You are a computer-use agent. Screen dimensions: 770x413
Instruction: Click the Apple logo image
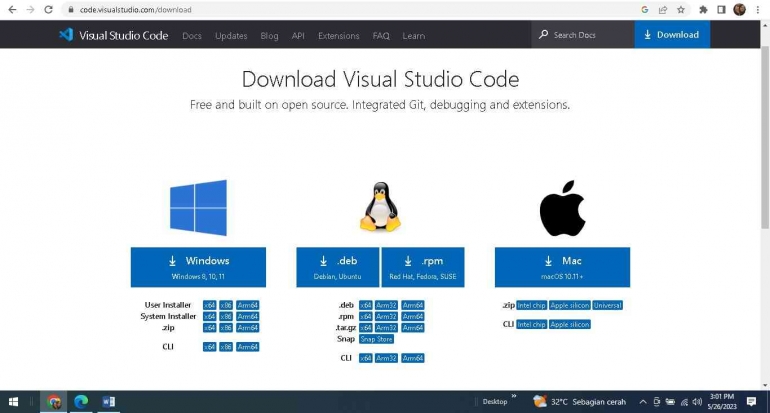[562, 208]
